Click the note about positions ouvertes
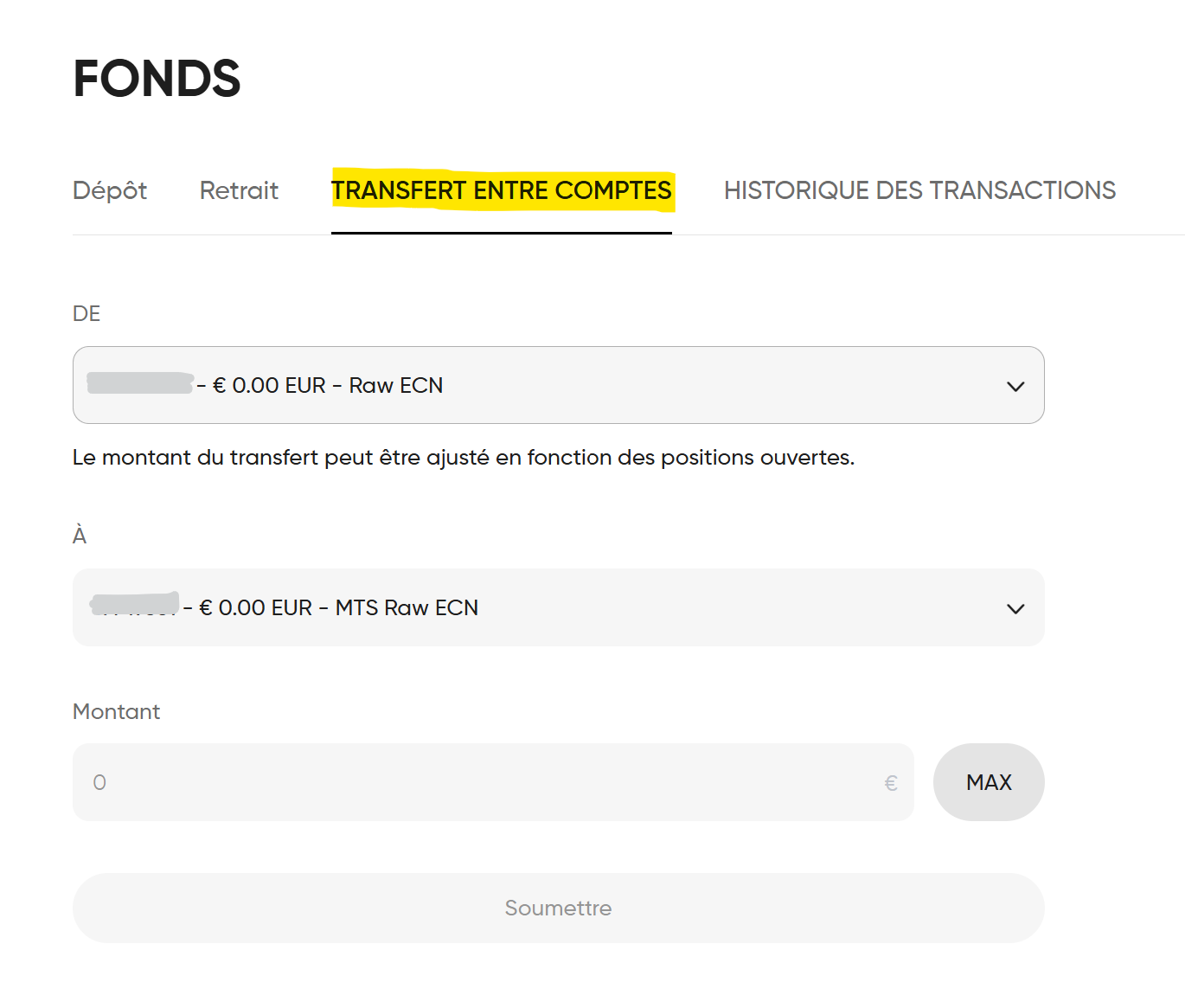 463,457
